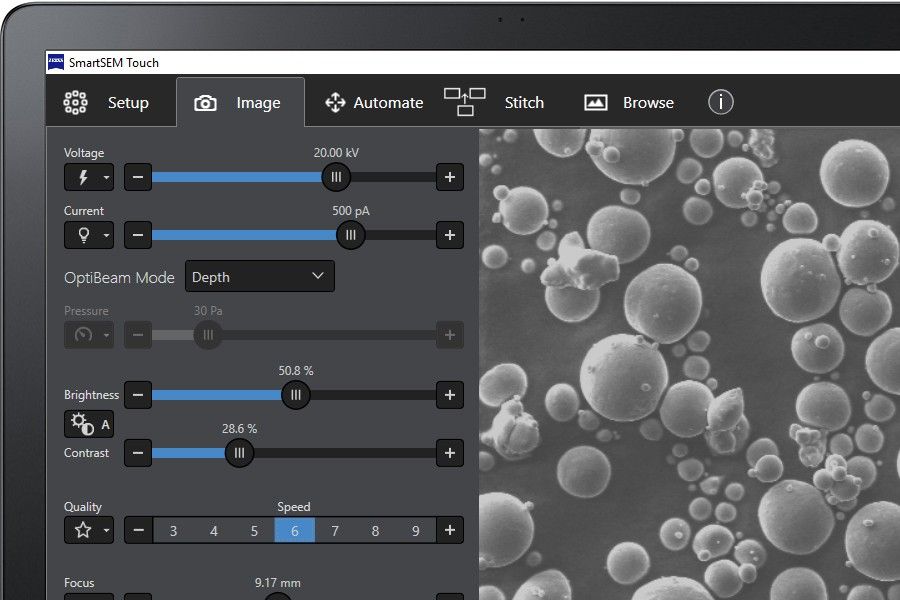Switch to the Automate tab
900x600 pixels.
374,102
